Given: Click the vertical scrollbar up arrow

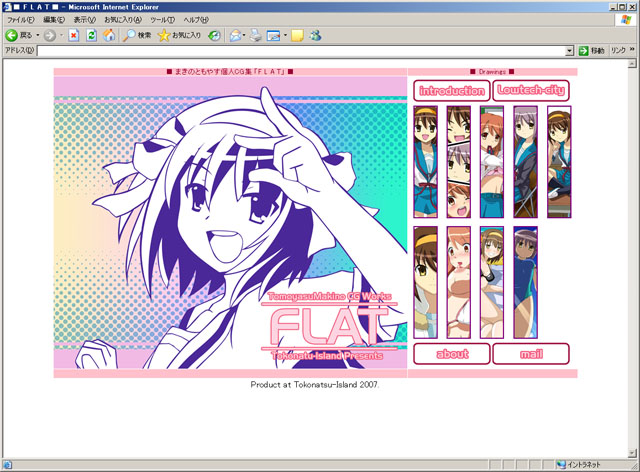Looking at the screenshot, I should pyautogui.click(x=632, y=63).
